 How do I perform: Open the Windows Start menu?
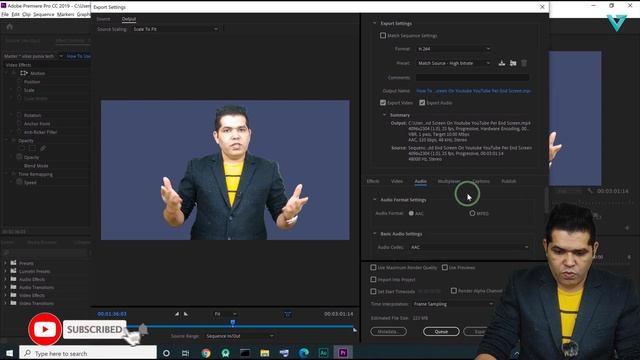[9, 353]
